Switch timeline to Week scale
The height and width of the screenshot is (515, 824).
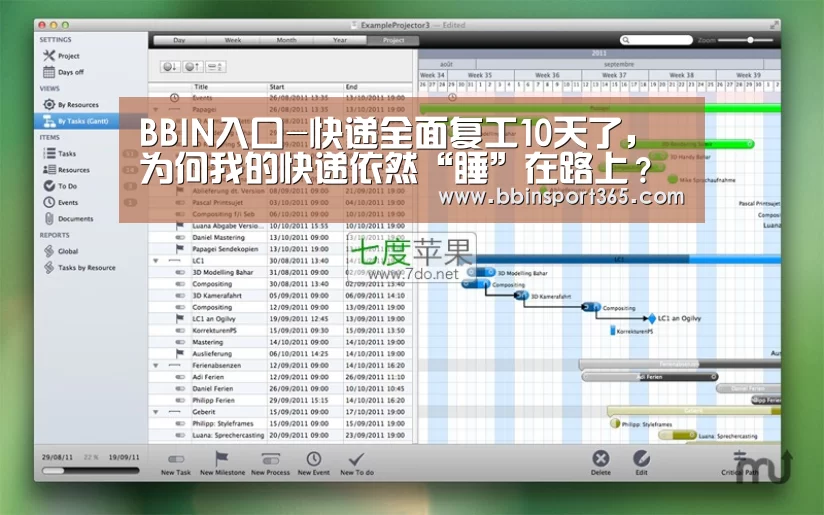(x=233, y=40)
